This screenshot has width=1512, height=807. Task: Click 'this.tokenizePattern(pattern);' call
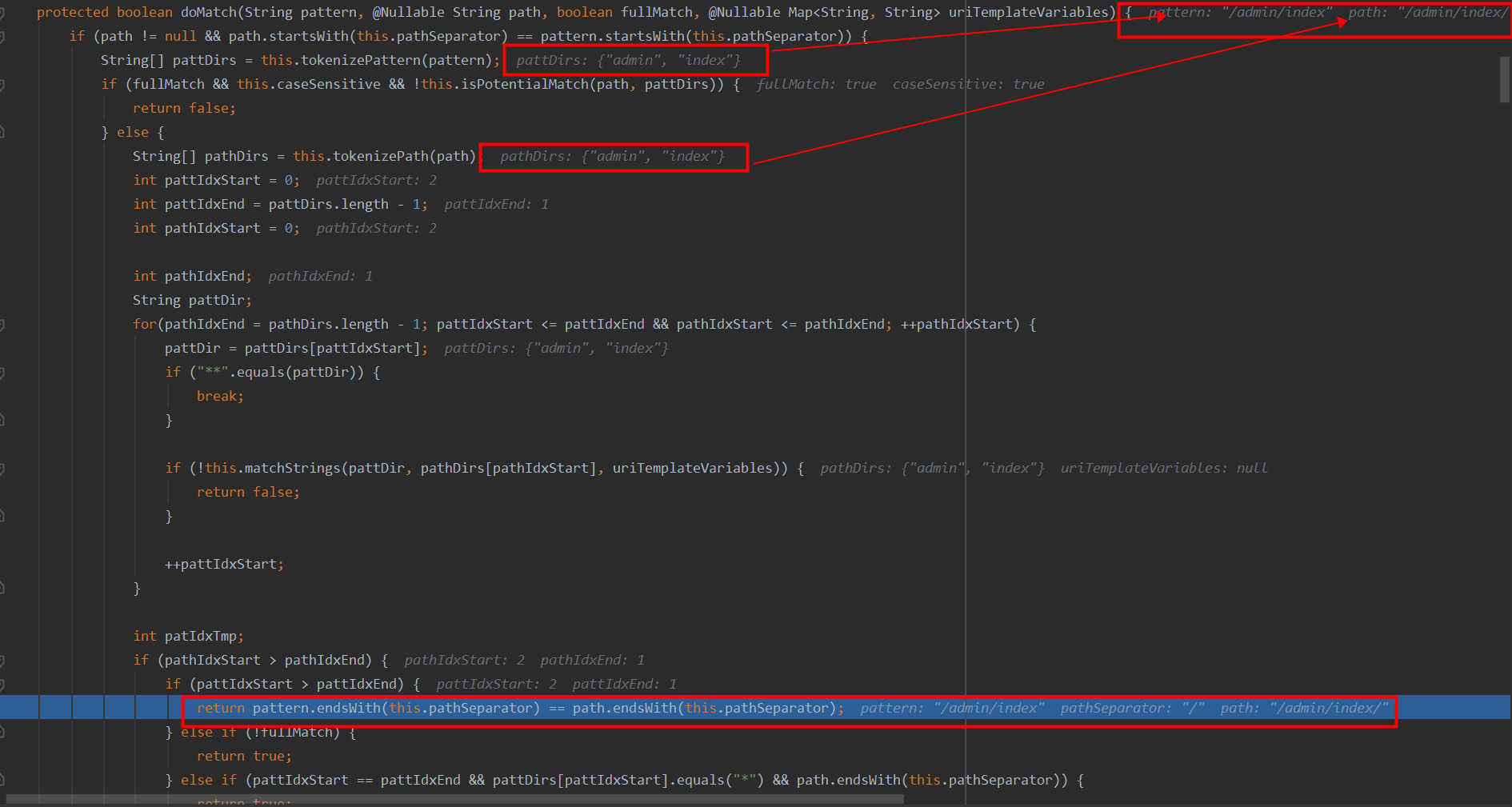[381, 61]
